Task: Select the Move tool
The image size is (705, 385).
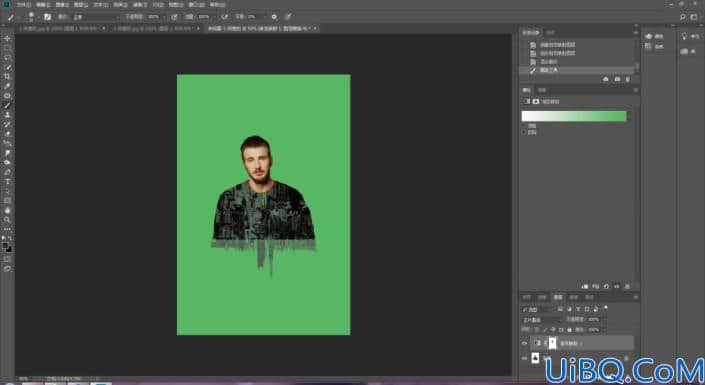Action: [7, 38]
